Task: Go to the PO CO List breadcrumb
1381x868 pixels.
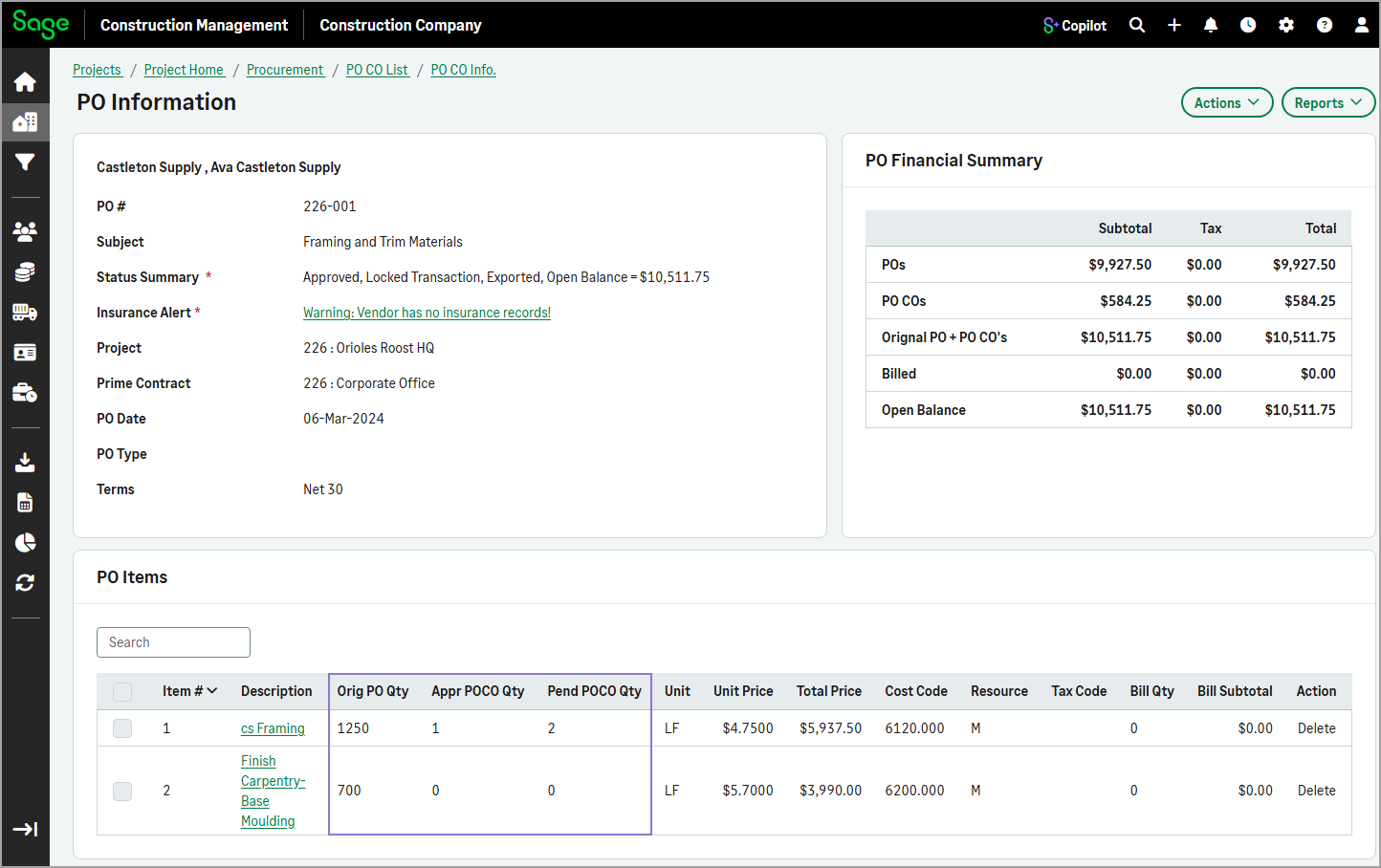Action: coord(377,70)
